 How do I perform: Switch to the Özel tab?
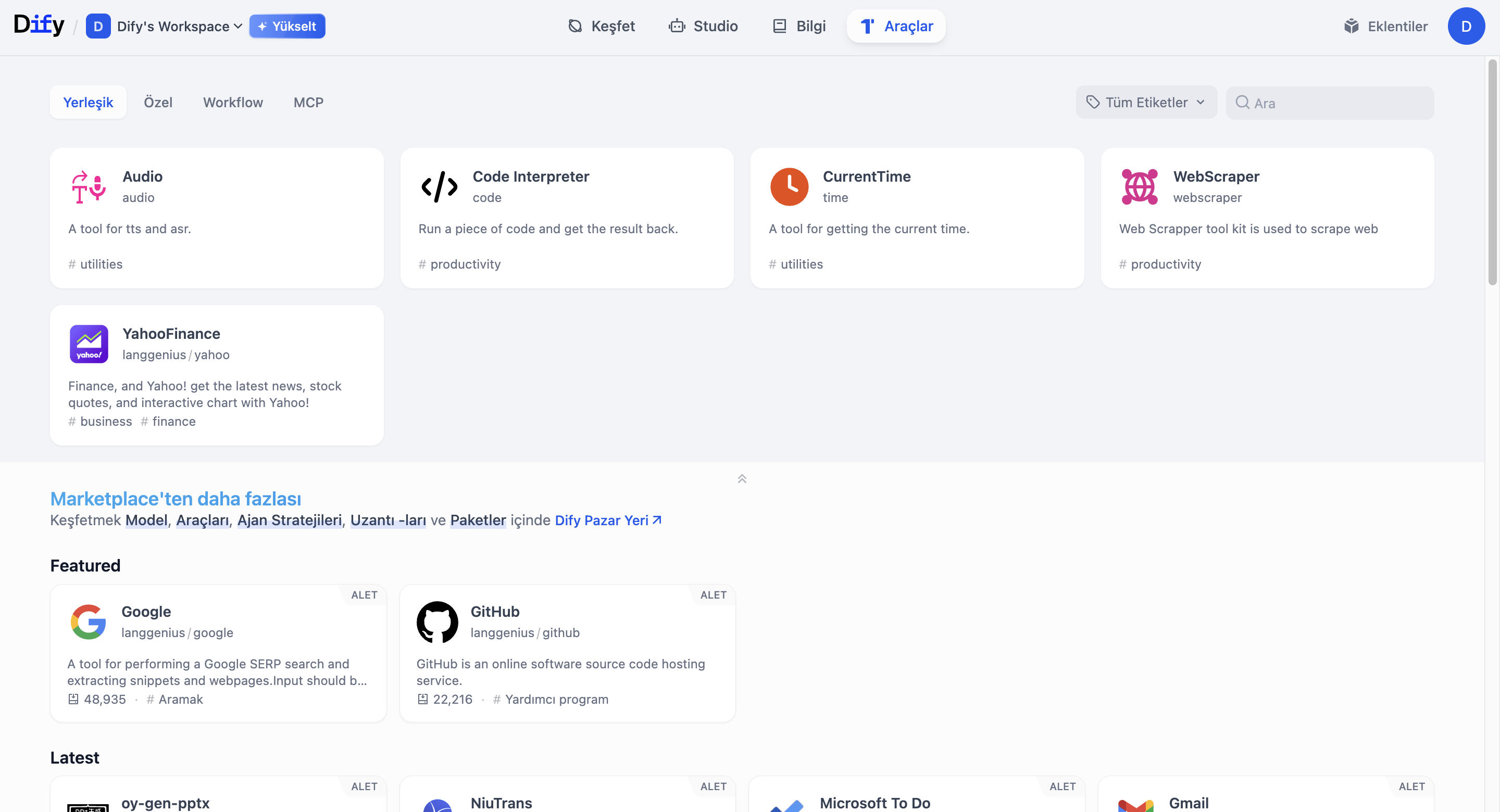tap(158, 103)
